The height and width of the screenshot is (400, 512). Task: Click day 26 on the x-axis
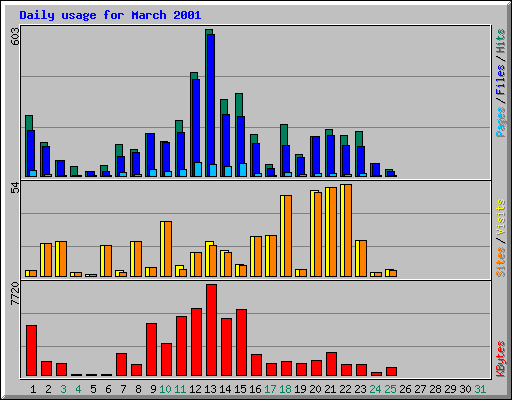click(405, 389)
